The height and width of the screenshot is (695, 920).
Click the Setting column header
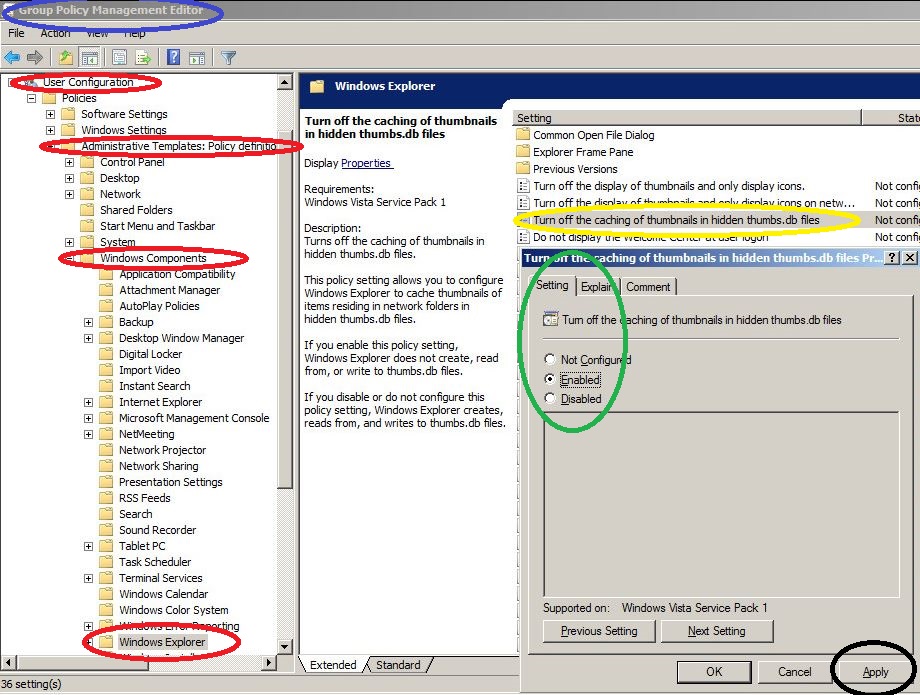(x=687, y=118)
